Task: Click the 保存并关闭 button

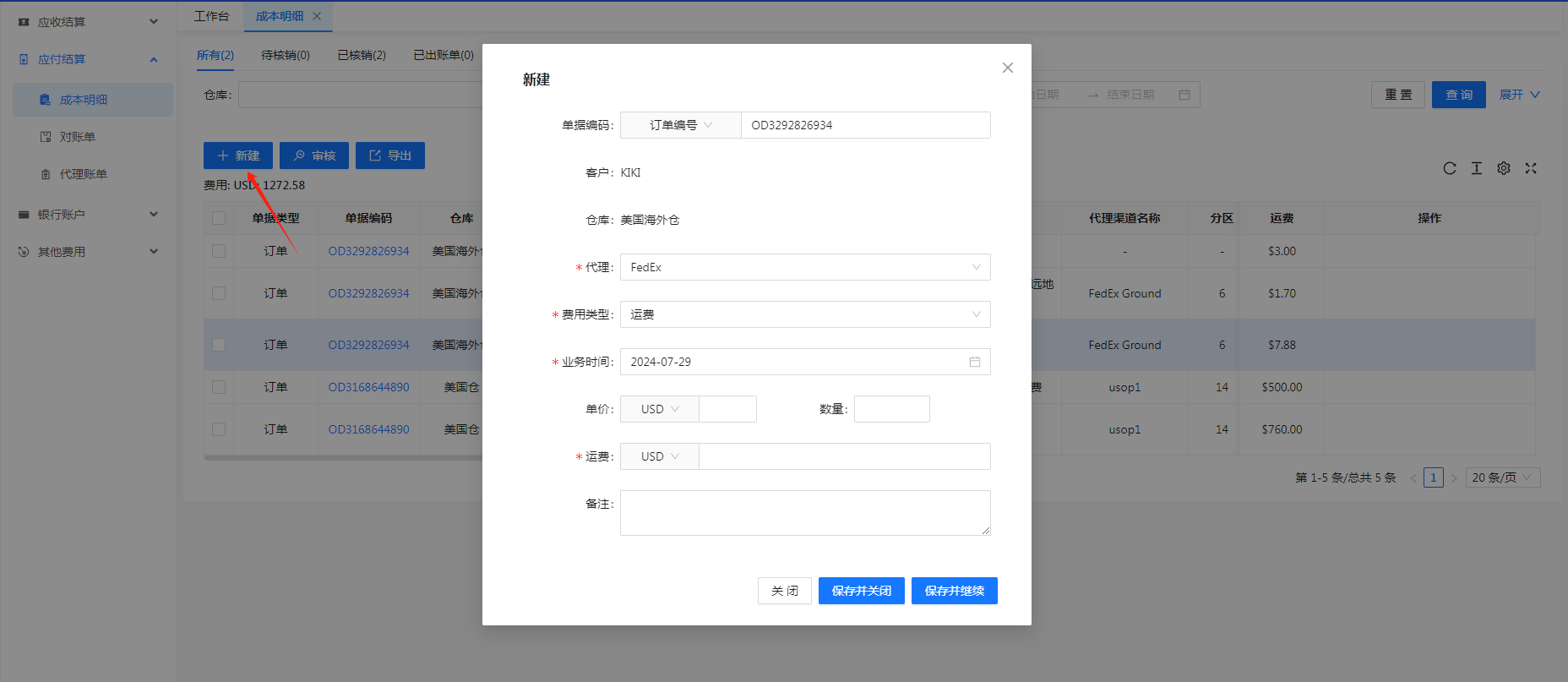Action: (x=861, y=591)
